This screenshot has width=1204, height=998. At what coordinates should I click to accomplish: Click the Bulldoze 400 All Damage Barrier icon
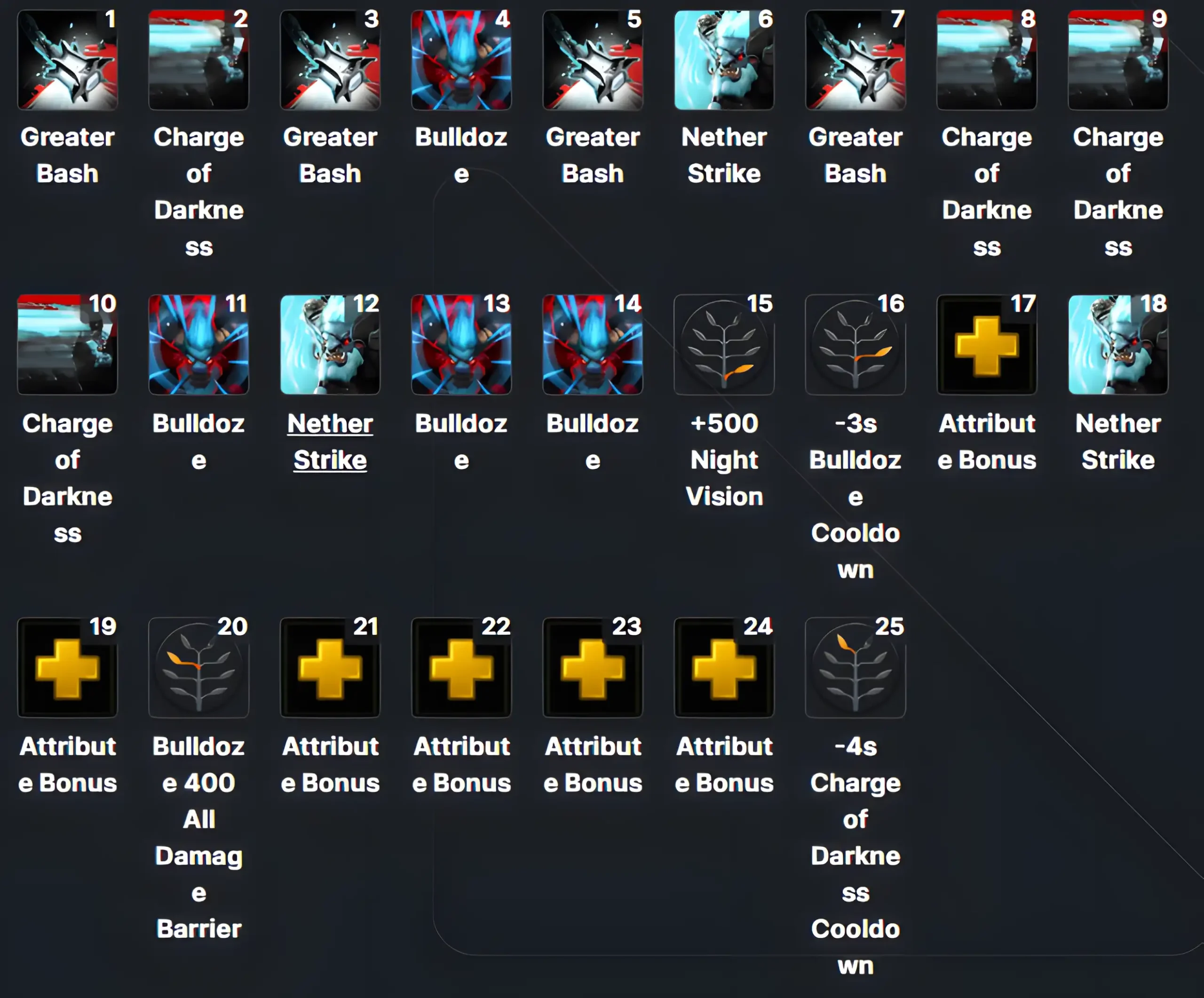pos(200,680)
